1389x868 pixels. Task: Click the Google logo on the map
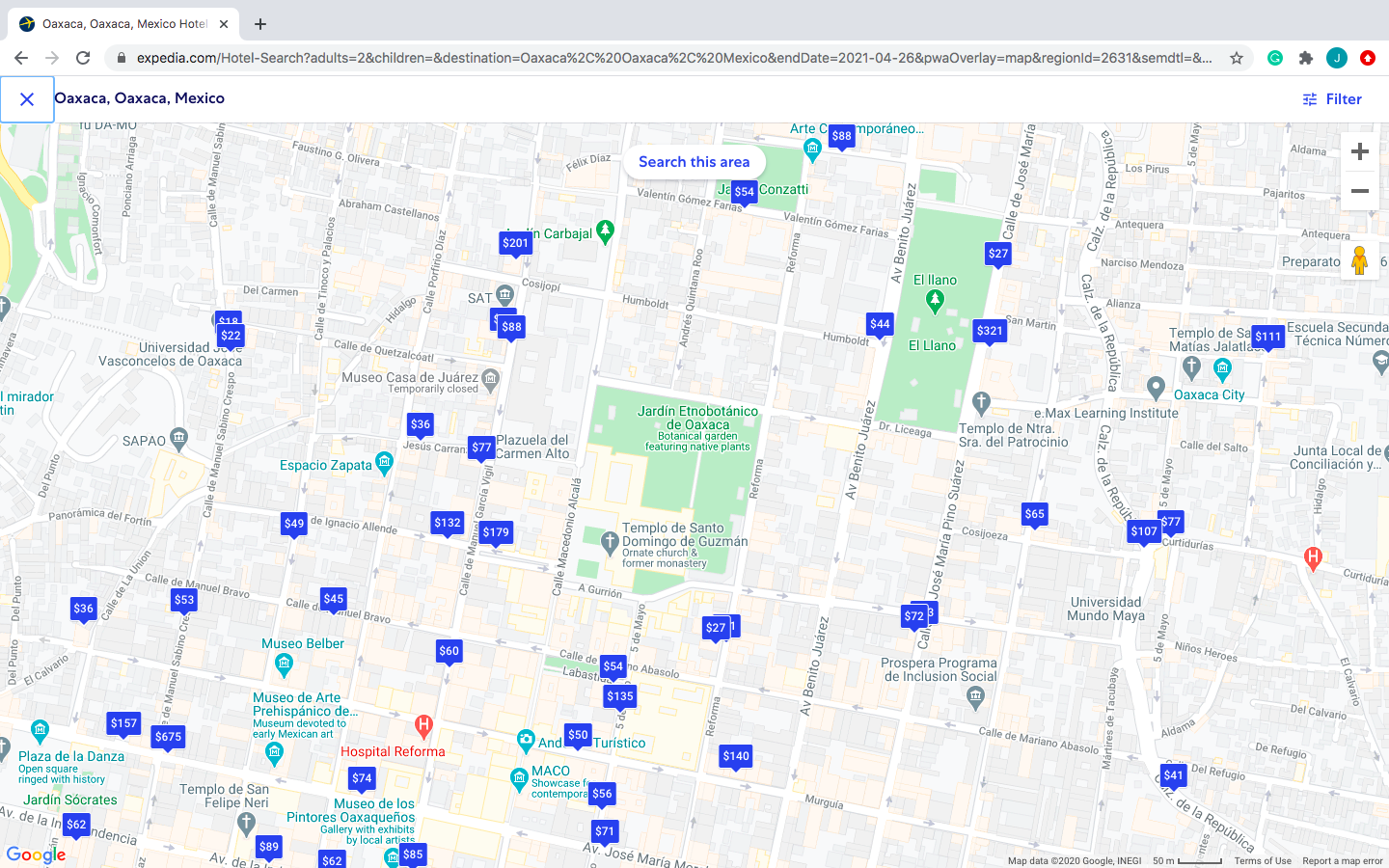tap(37, 854)
